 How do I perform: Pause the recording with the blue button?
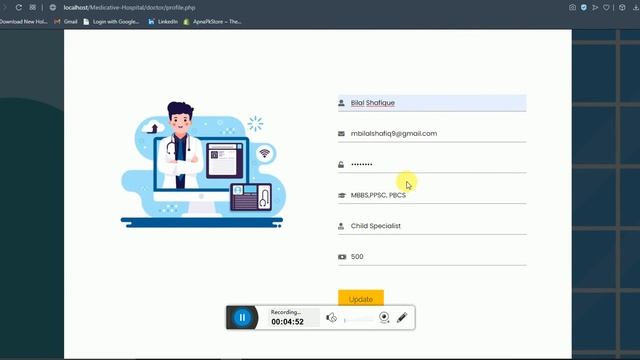coord(242,318)
